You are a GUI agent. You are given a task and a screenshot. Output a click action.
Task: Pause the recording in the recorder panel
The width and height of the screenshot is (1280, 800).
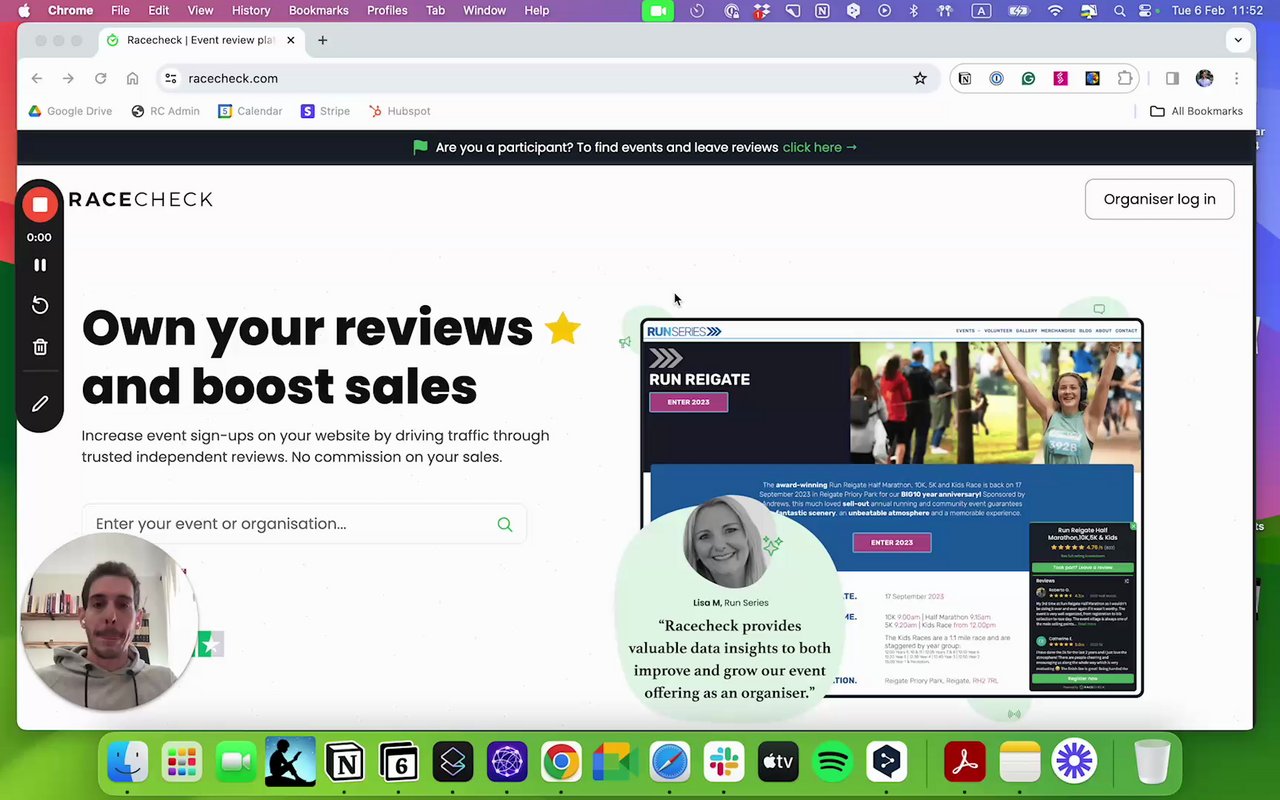40,265
